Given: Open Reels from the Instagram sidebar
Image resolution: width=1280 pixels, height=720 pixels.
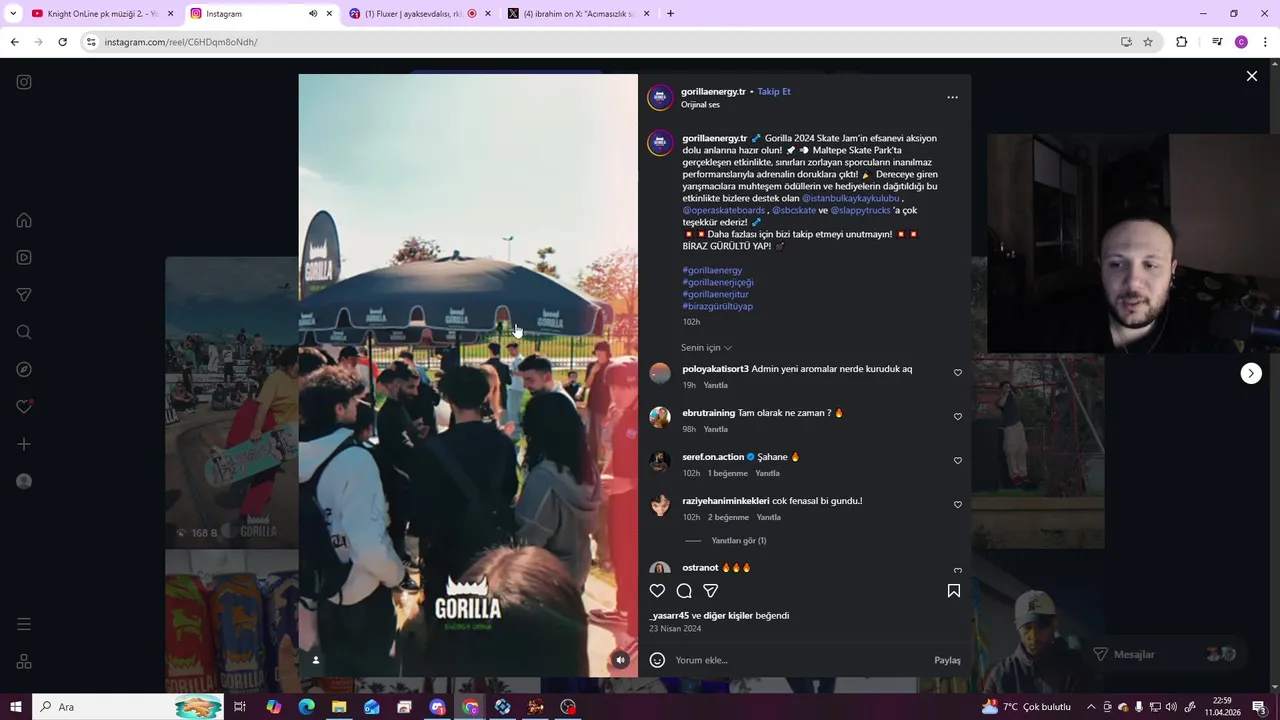Looking at the screenshot, I should (x=24, y=257).
